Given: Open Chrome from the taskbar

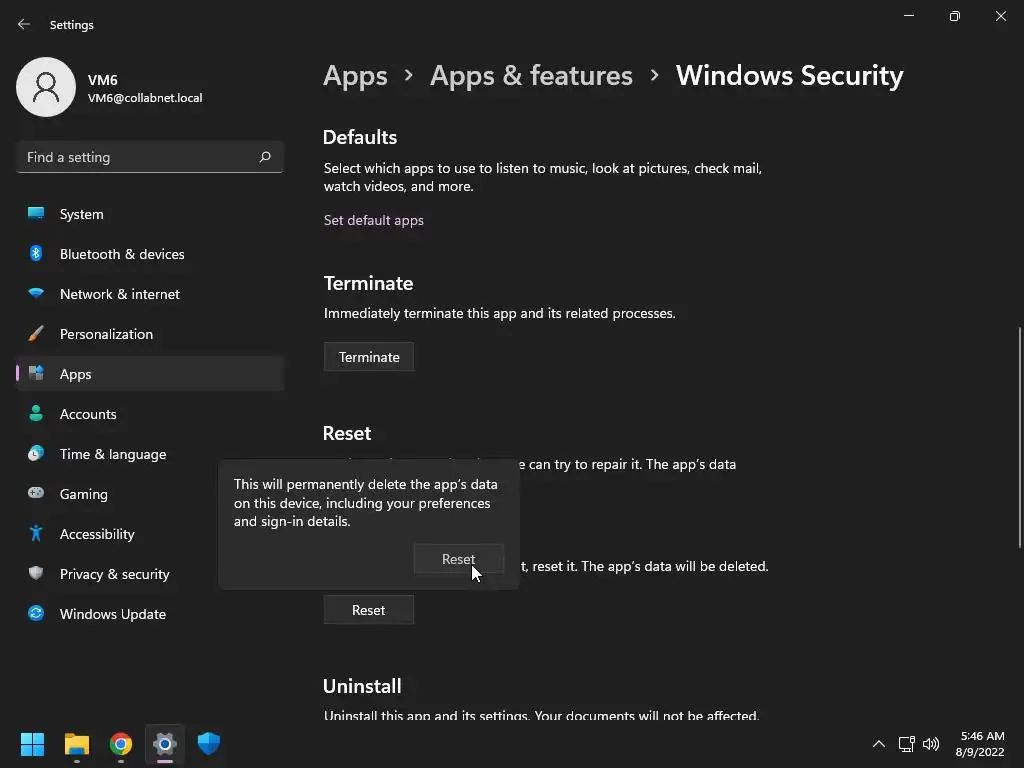Looking at the screenshot, I should pyautogui.click(x=121, y=744).
